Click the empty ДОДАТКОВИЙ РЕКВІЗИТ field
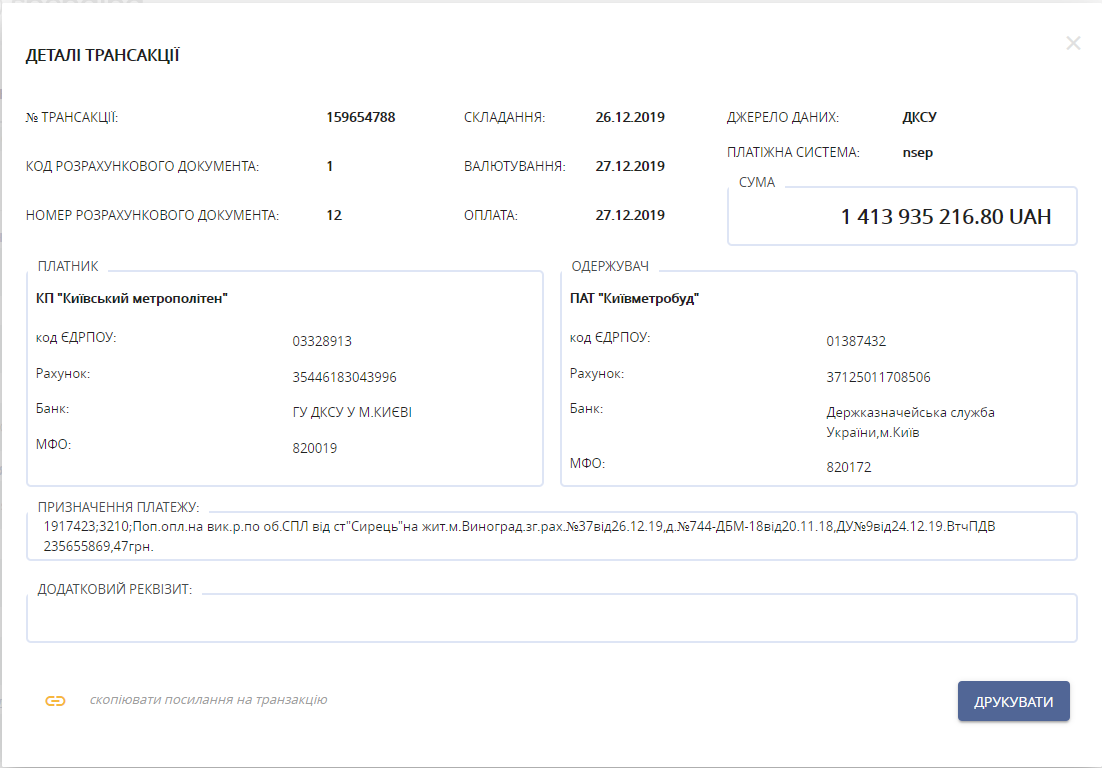Viewport: 1102px width, 768px height. (x=552, y=618)
